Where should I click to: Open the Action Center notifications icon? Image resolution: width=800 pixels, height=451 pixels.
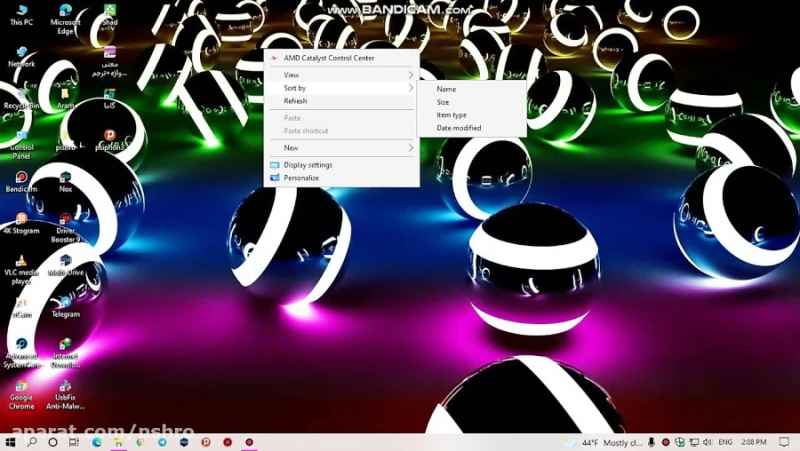tap(784, 442)
